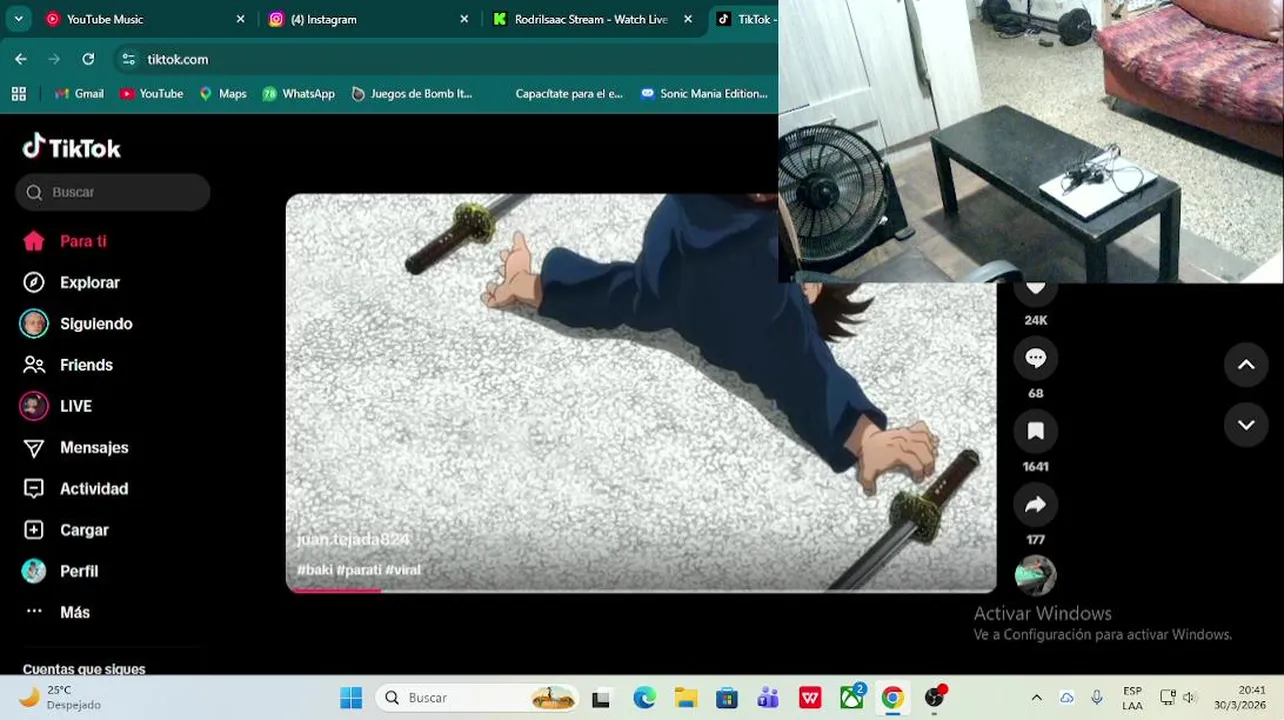Open the Windows Start menu
Screen dimensions: 1284x720
(x=351, y=698)
